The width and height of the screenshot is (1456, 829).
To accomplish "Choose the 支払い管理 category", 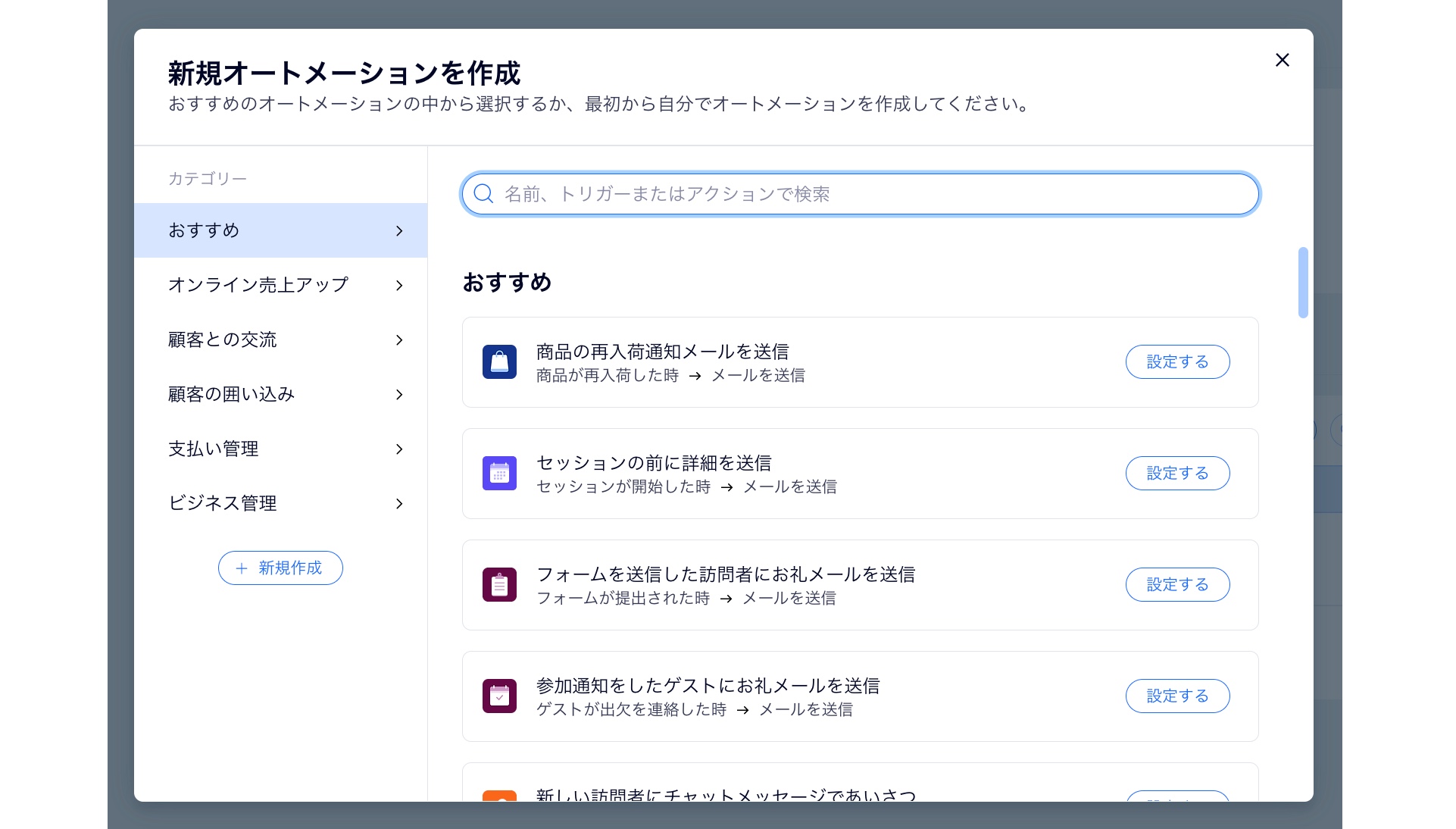I will pyautogui.click(x=280, y=449).
